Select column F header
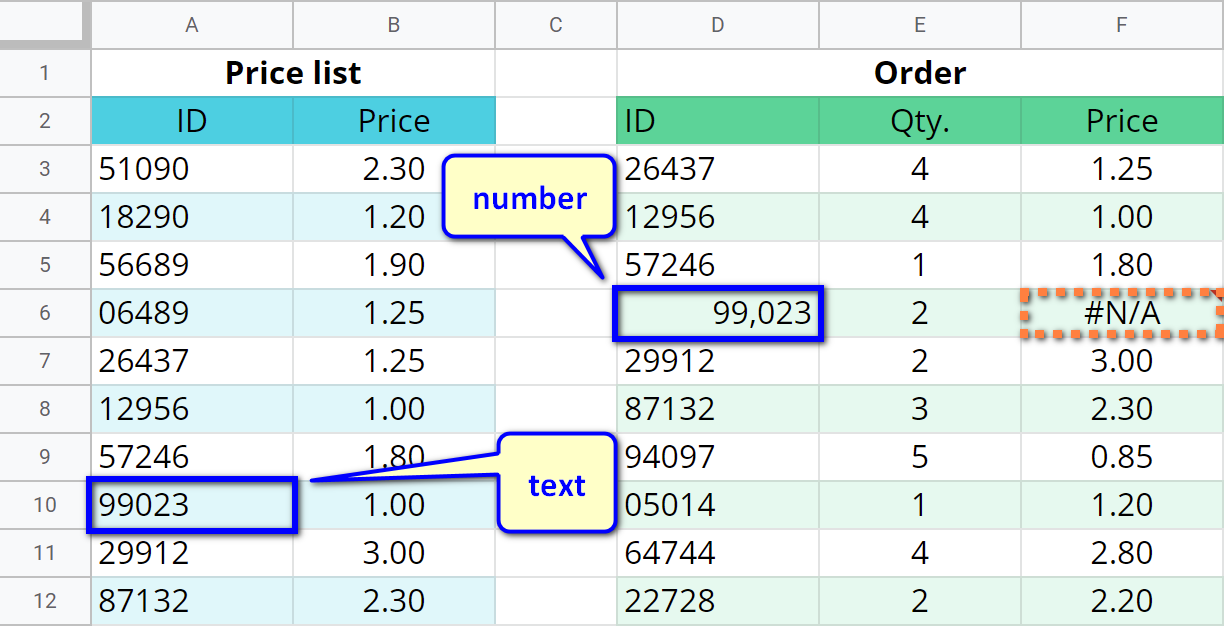Image resolution: width=1224 pixels, height=626 pixels. click(x=1121, y=25)
